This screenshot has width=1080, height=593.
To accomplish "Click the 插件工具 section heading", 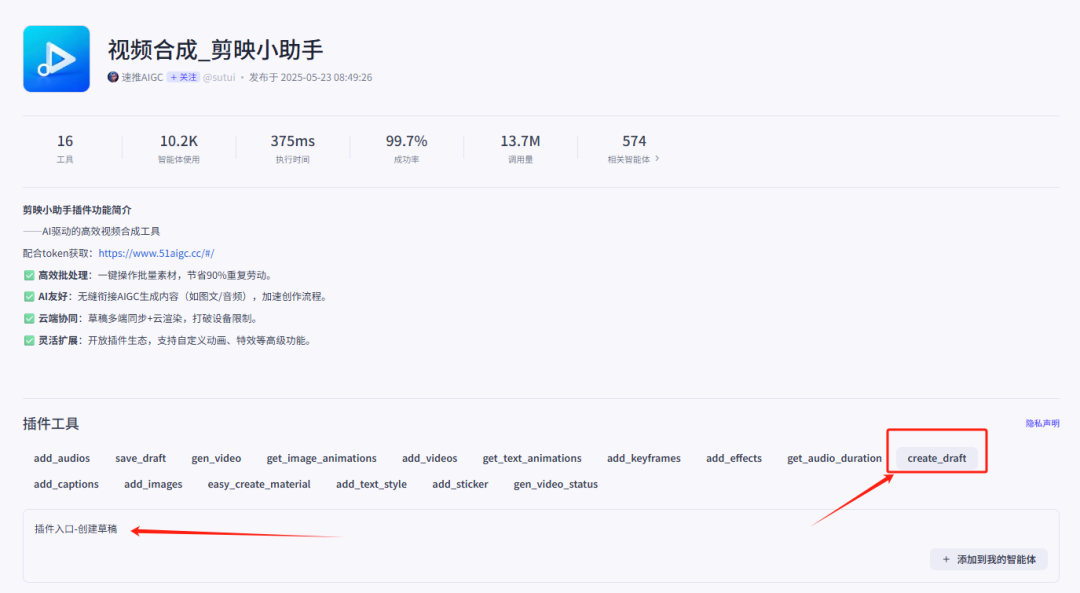I will [51, 424].
